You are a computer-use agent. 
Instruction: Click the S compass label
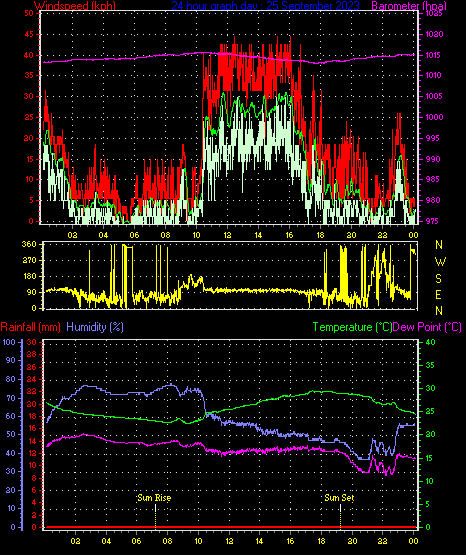(x=438, y=279)
